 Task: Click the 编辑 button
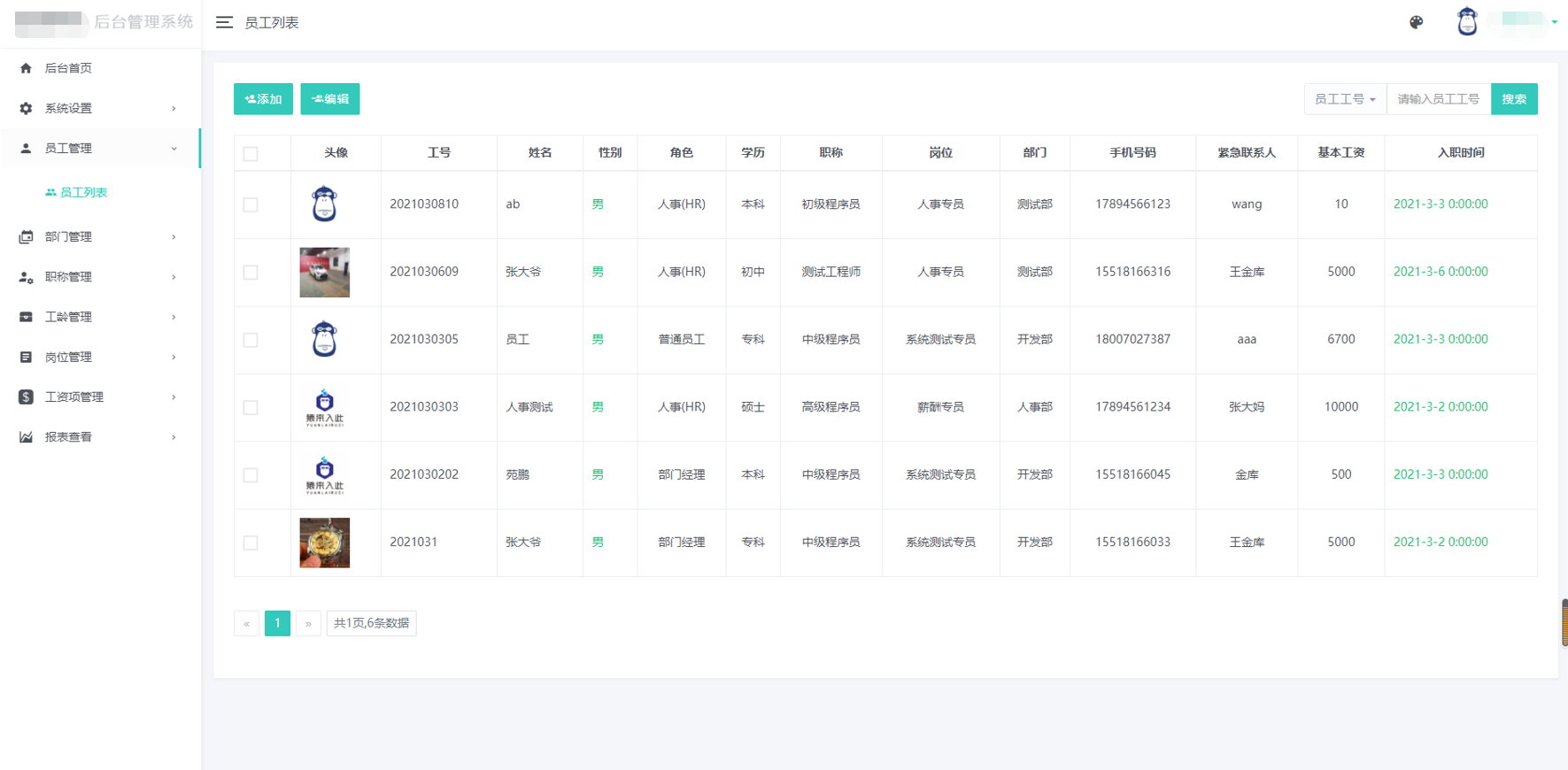click(330, 99)
